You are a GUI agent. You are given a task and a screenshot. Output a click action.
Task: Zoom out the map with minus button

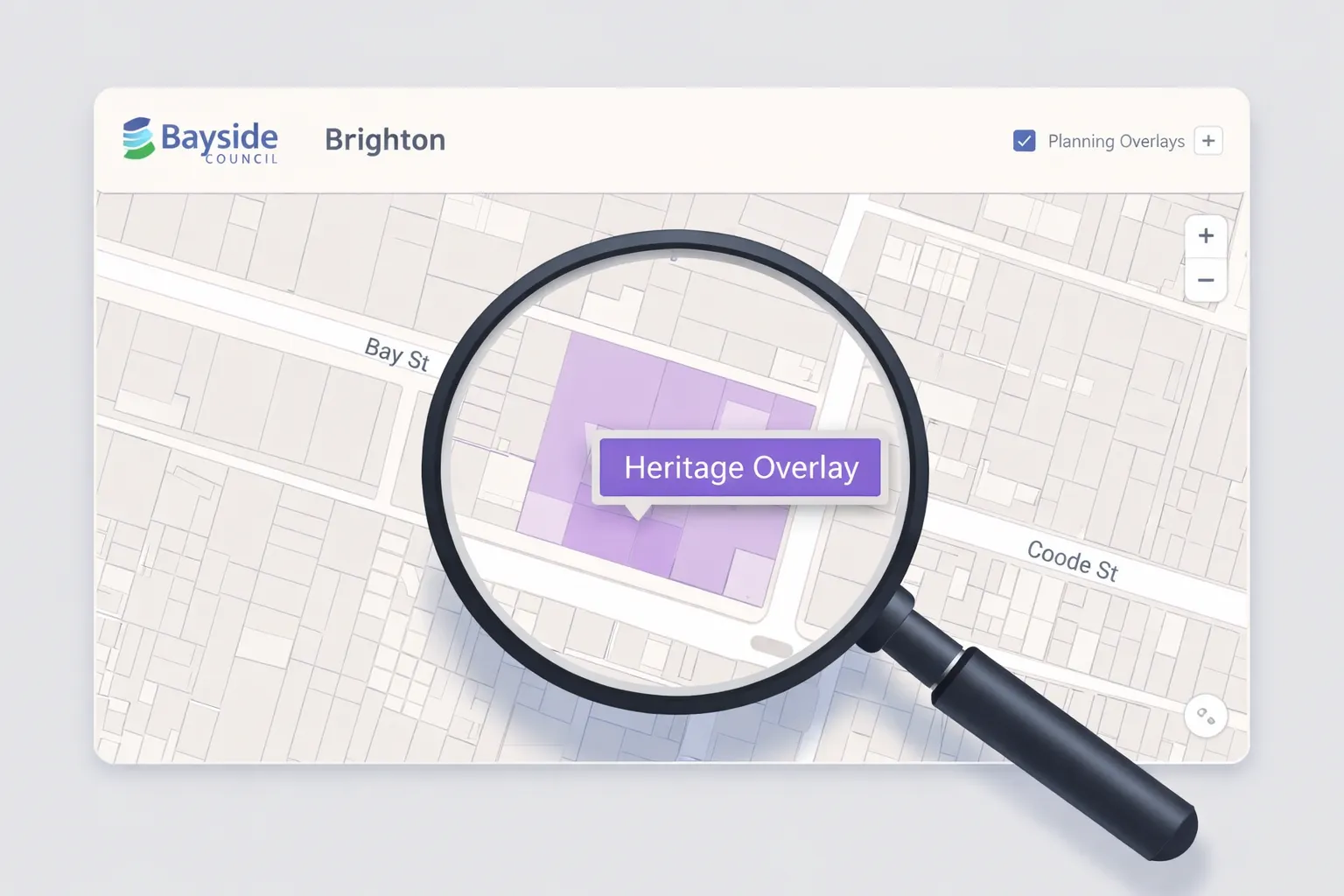(1206, 280)
